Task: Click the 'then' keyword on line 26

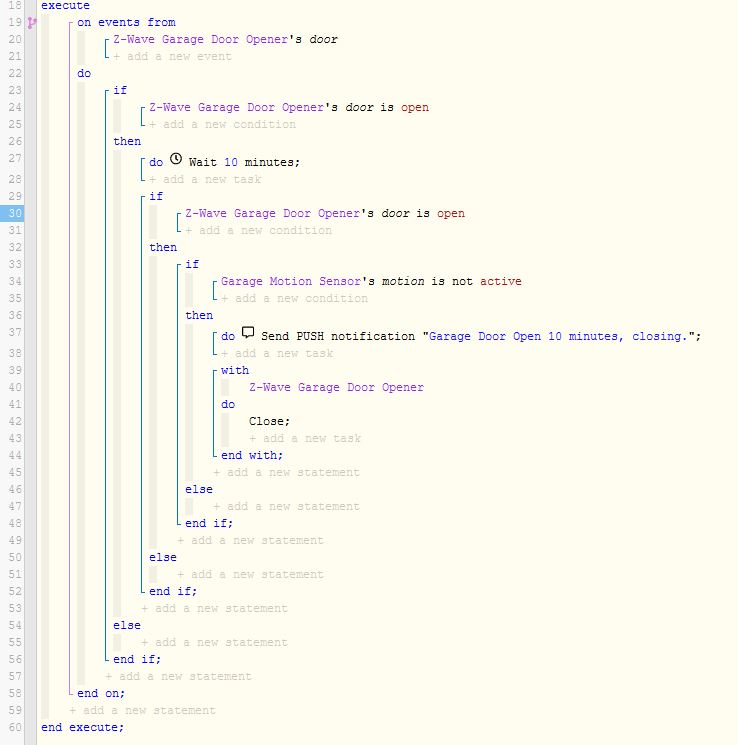Action: click(x=127, y=142)
